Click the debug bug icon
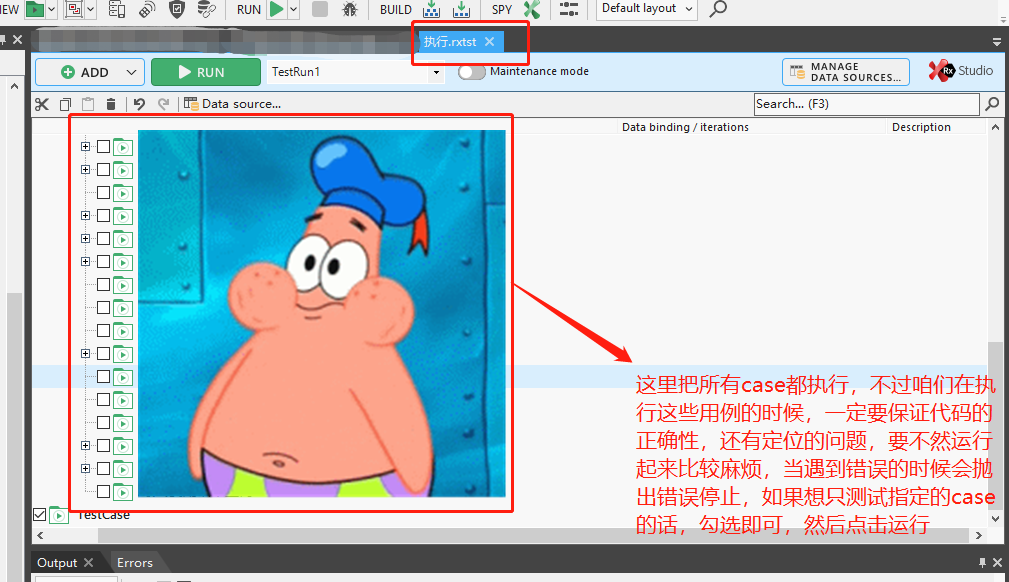This screenshot has height=582, width=1009. (349, 9)
